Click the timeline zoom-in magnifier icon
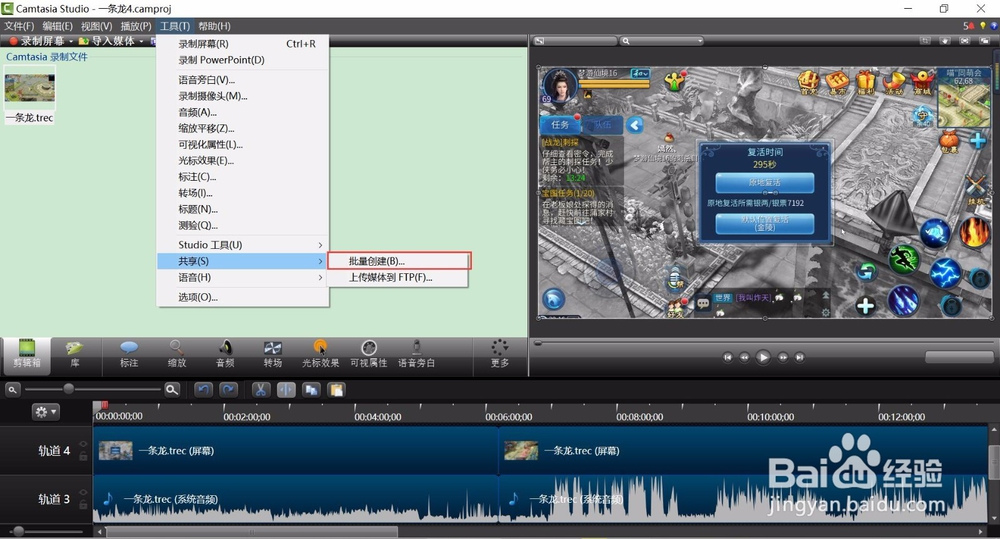The width and height of the screenshot is (1000, 539). click(172, 389)
